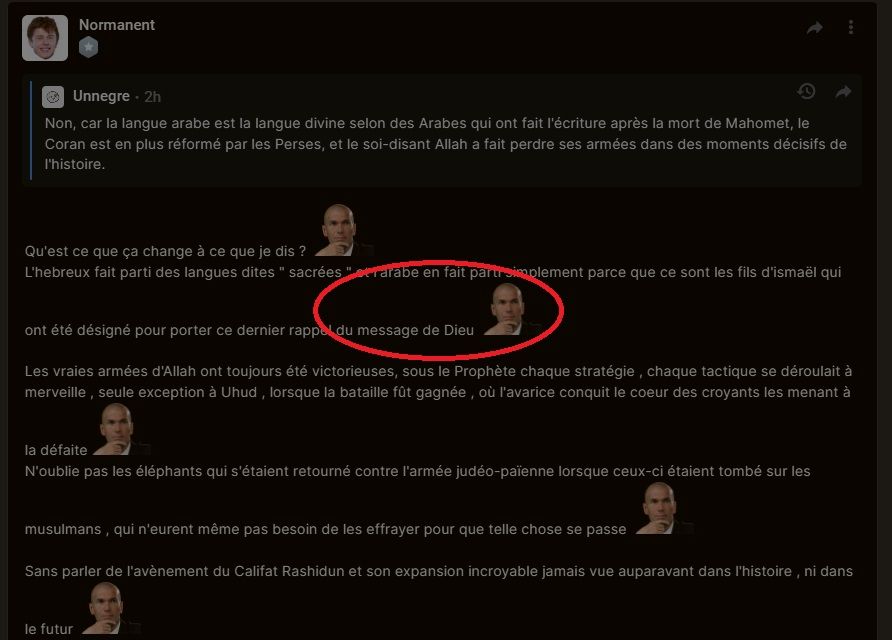Click the sticker after "ce que je dis ?"
Viewport: 892px width, 640px height.
(341, 230)
